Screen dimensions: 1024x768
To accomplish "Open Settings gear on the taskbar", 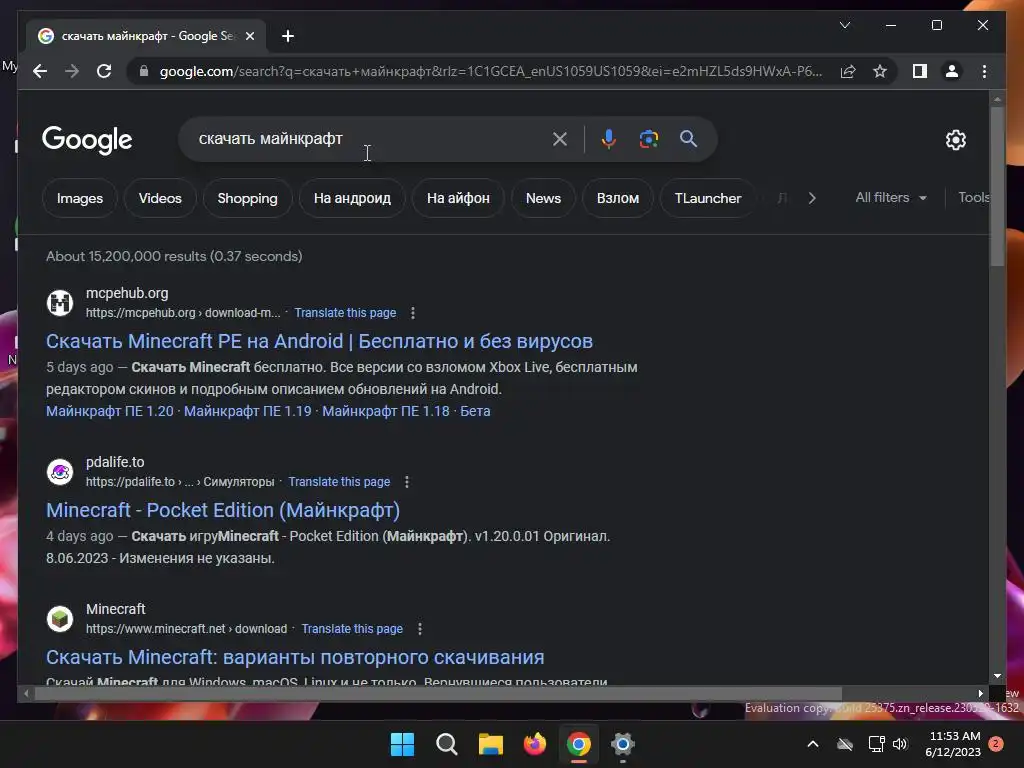I will (x=622, y=744).
